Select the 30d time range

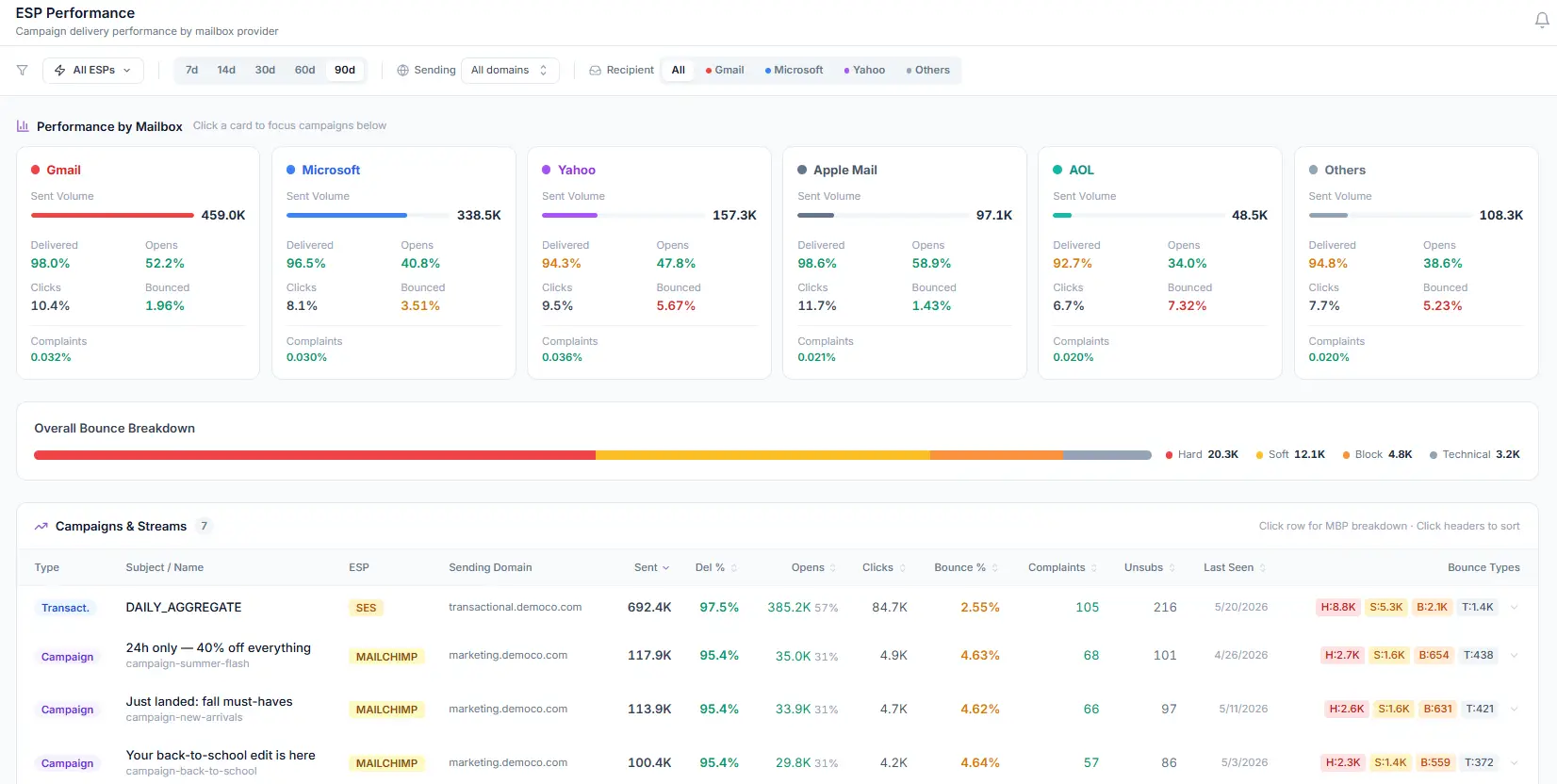tap(265, 70)
